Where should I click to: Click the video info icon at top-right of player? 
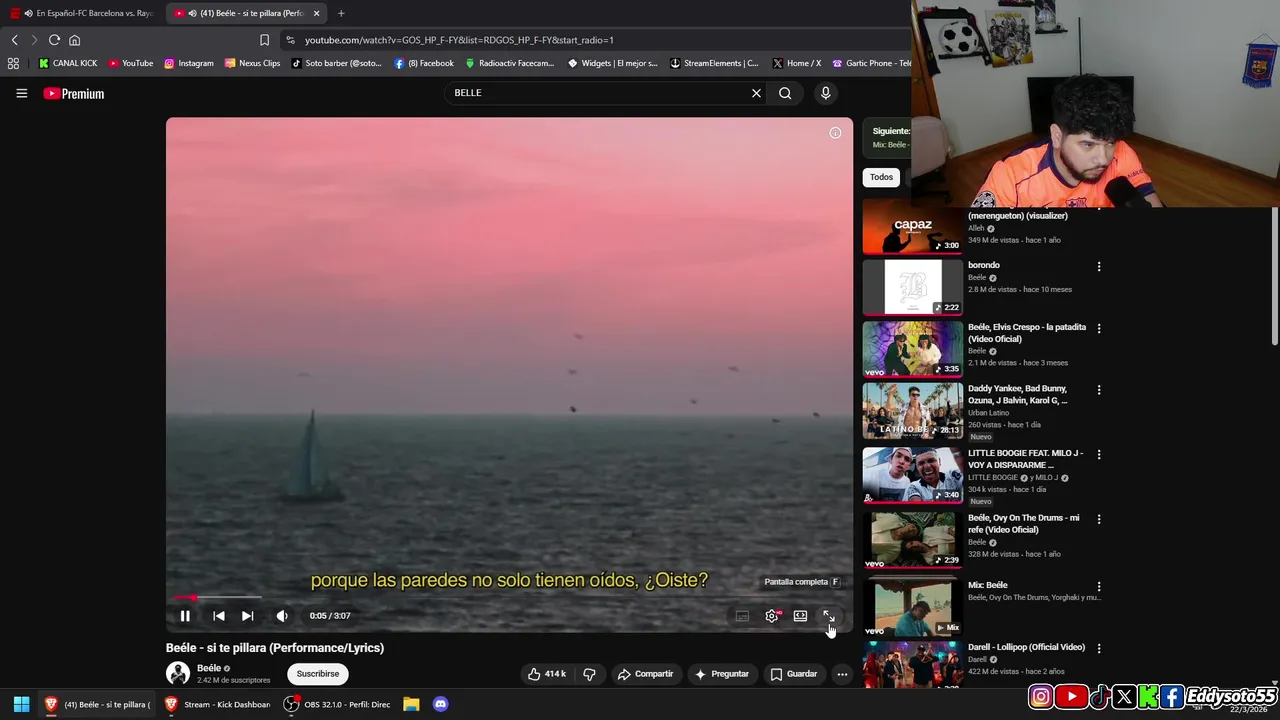[x=835, y=133]
